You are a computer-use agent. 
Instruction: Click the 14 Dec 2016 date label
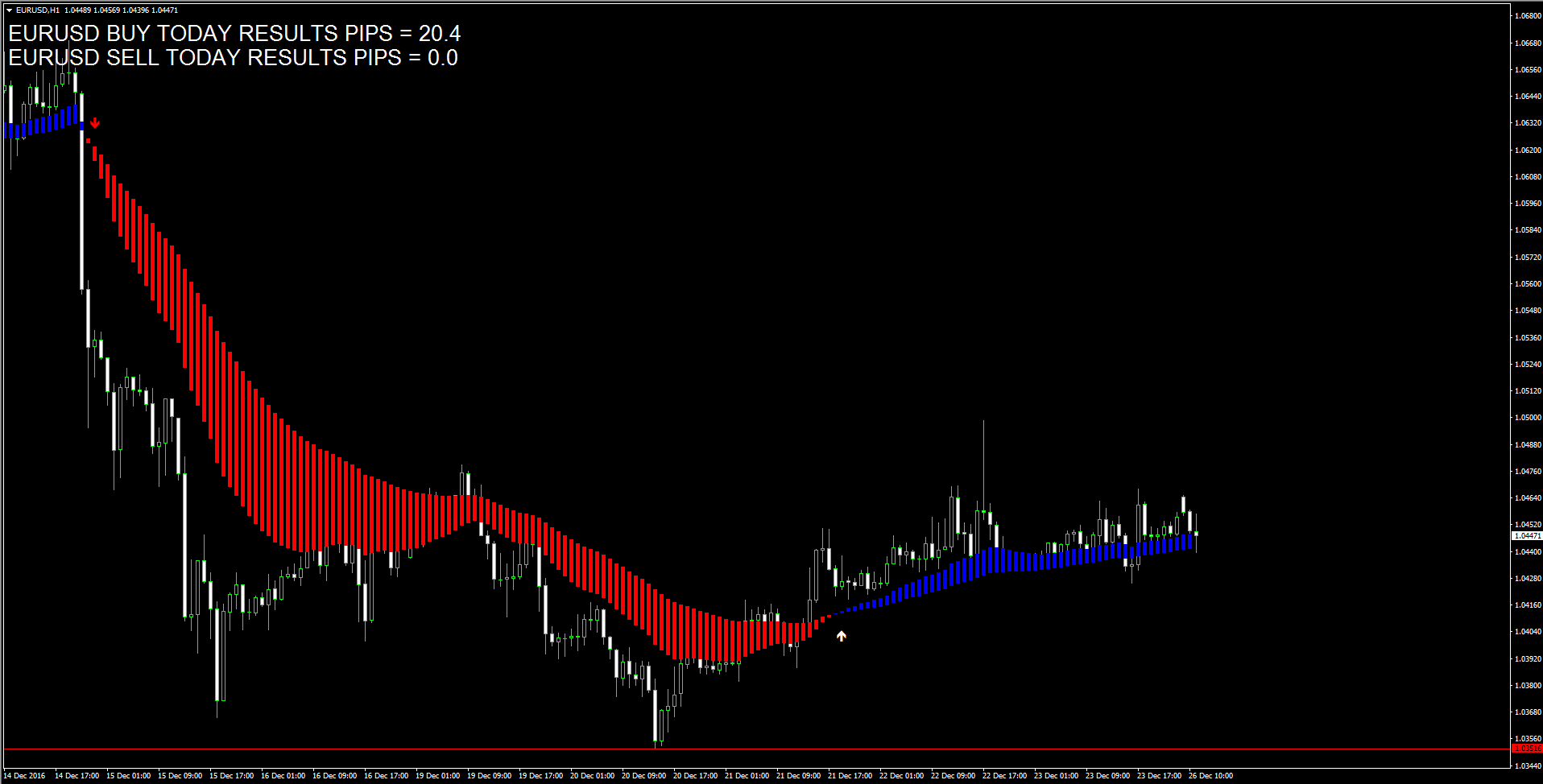click(x=25, y=776)
